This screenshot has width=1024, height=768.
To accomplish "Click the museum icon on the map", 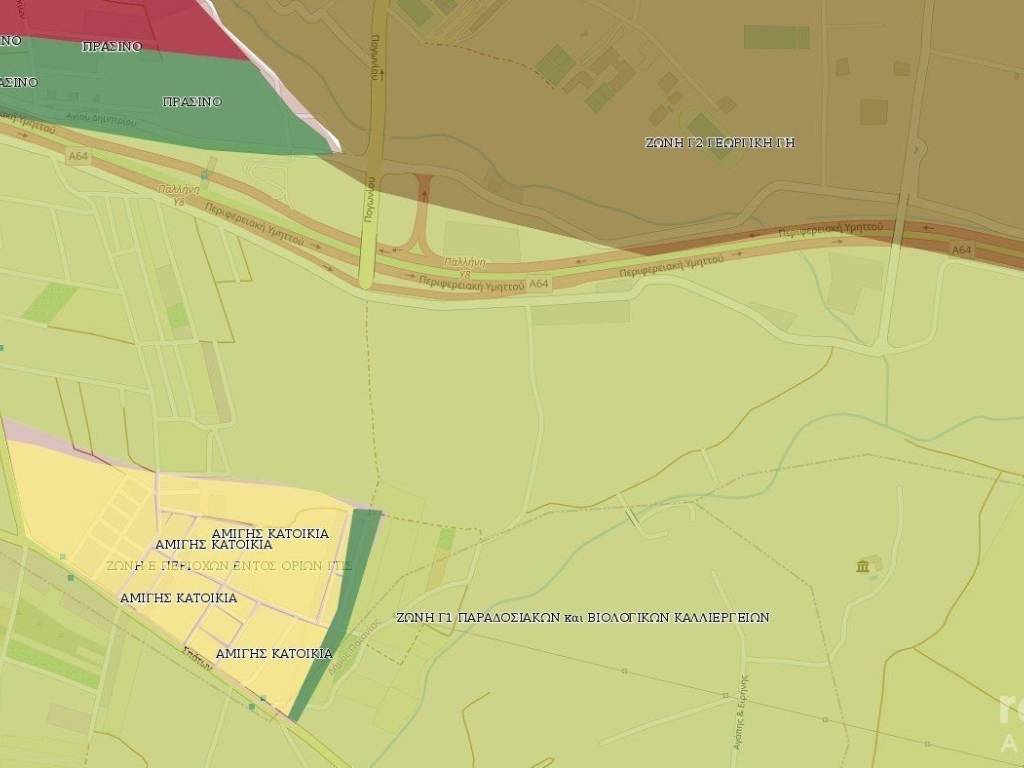I will (x=863, y=567).
